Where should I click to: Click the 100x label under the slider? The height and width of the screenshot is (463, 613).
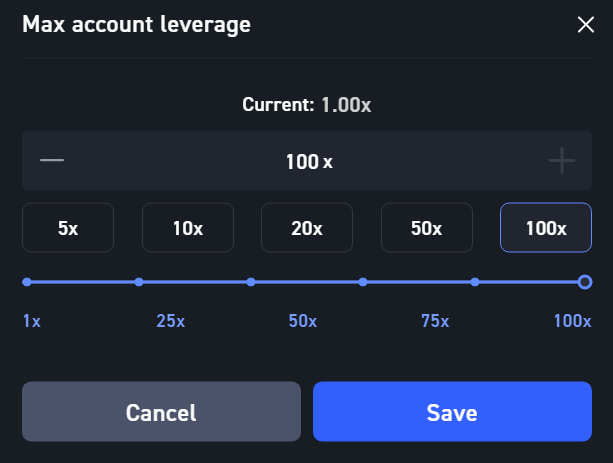point(572,321)
